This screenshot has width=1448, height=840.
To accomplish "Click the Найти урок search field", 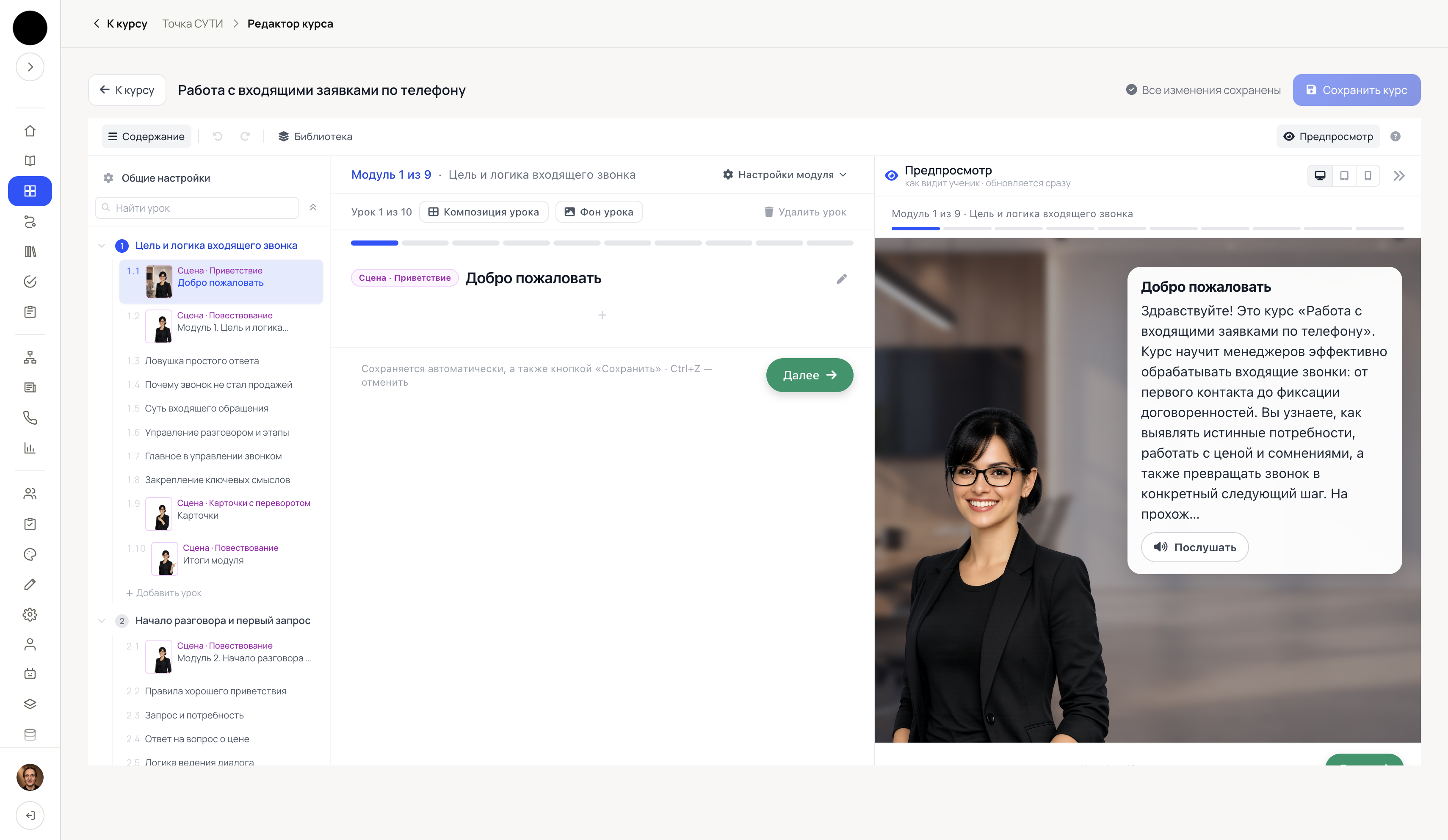I will [x=197, y=207].
